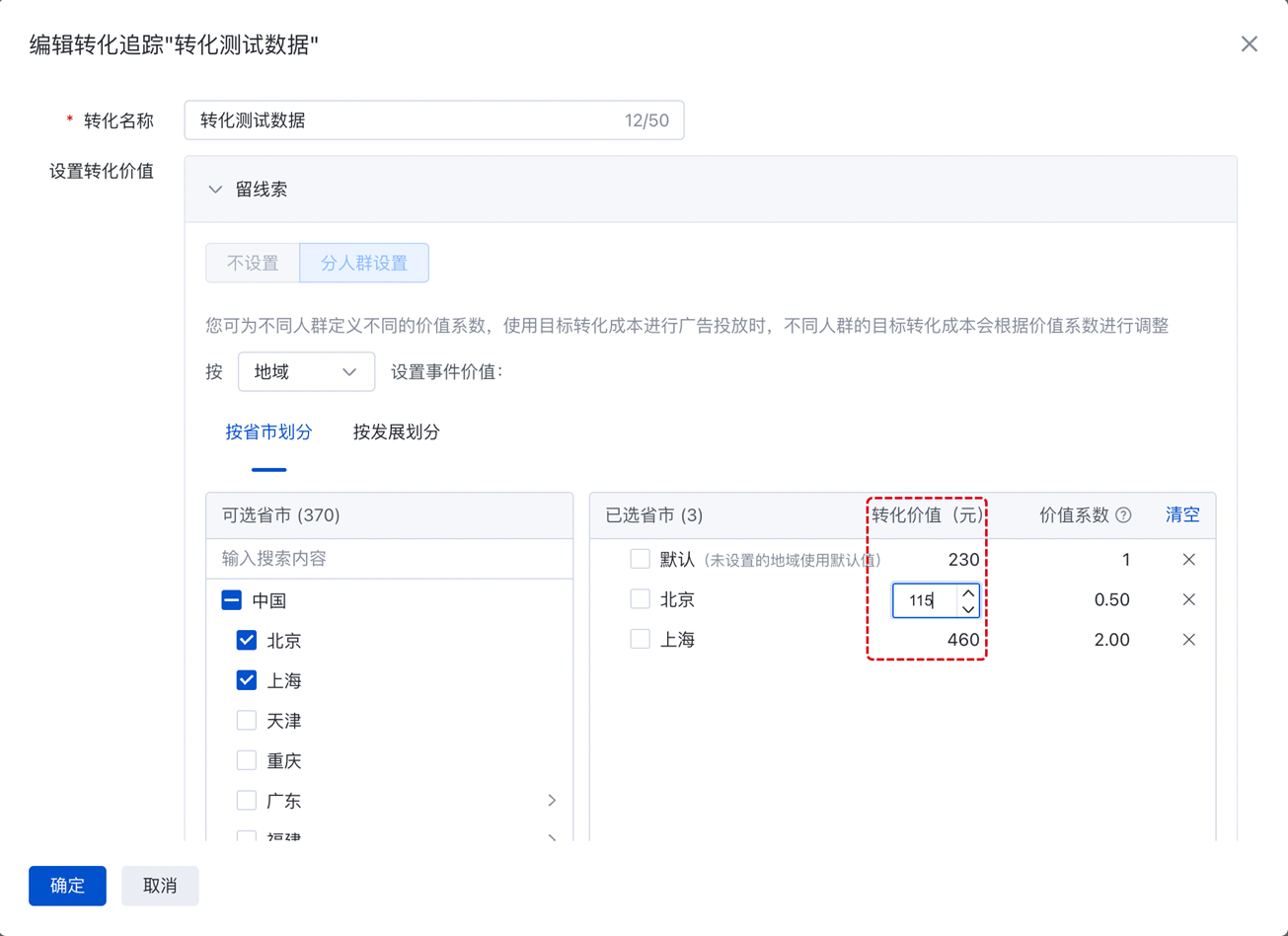Close the edit conversion tracking dialog
Viewport: 1288px width, 936px height.
click(x=1249, y=44)
